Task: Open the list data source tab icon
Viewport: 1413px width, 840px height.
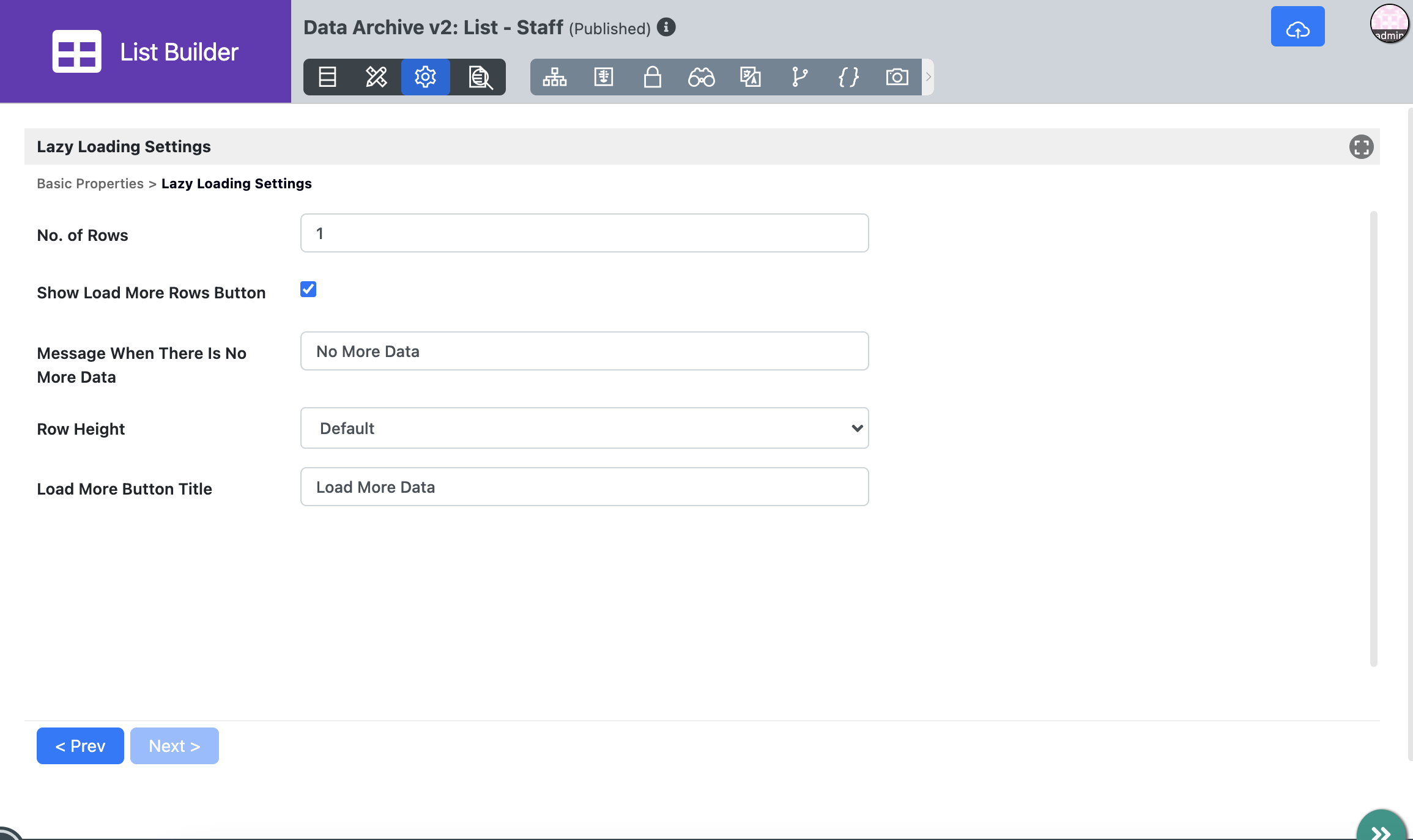Action: [x=327, y=77]
